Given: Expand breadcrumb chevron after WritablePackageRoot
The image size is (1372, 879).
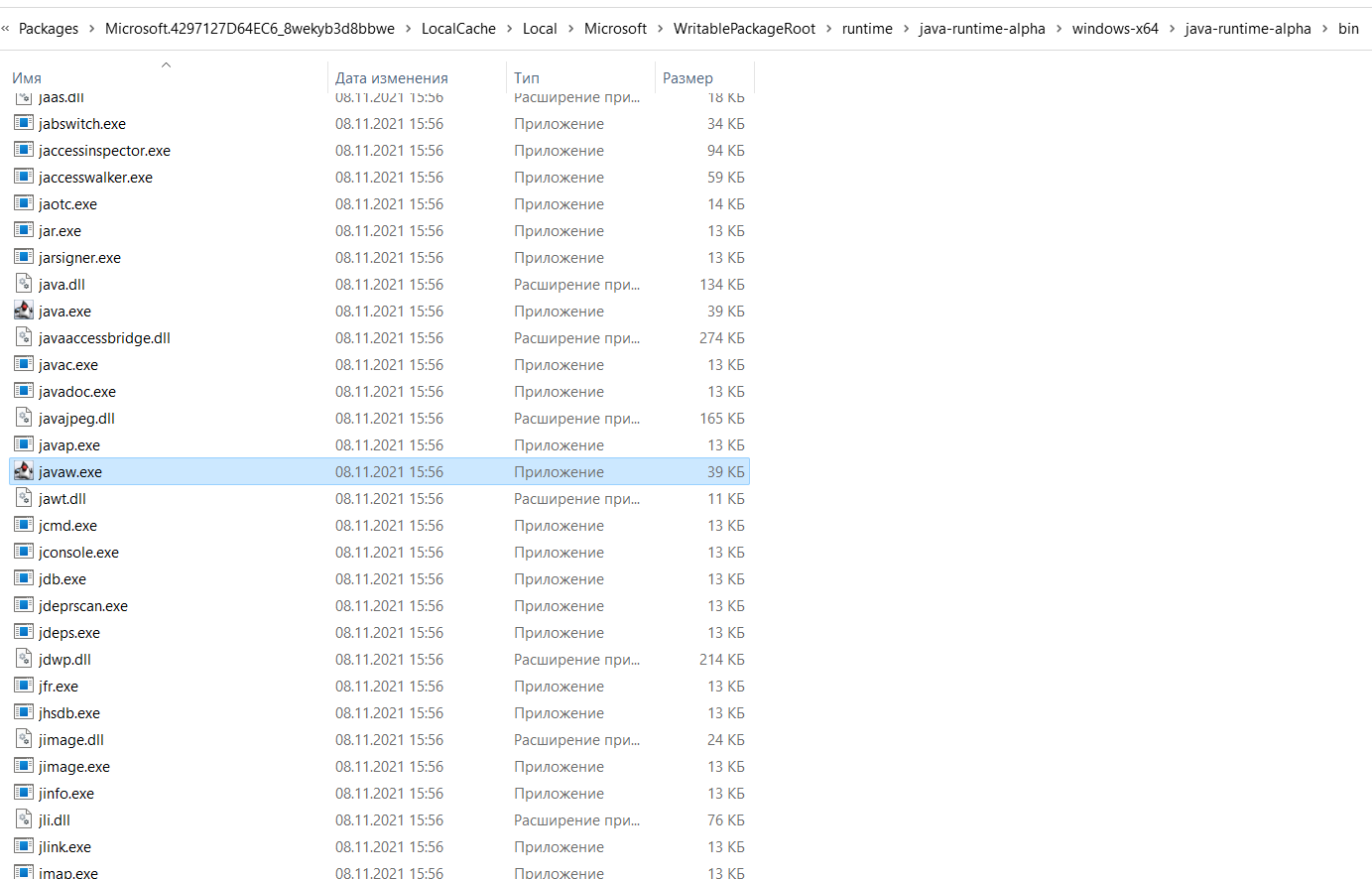Looking at the screenshot, I should (829, 29).
